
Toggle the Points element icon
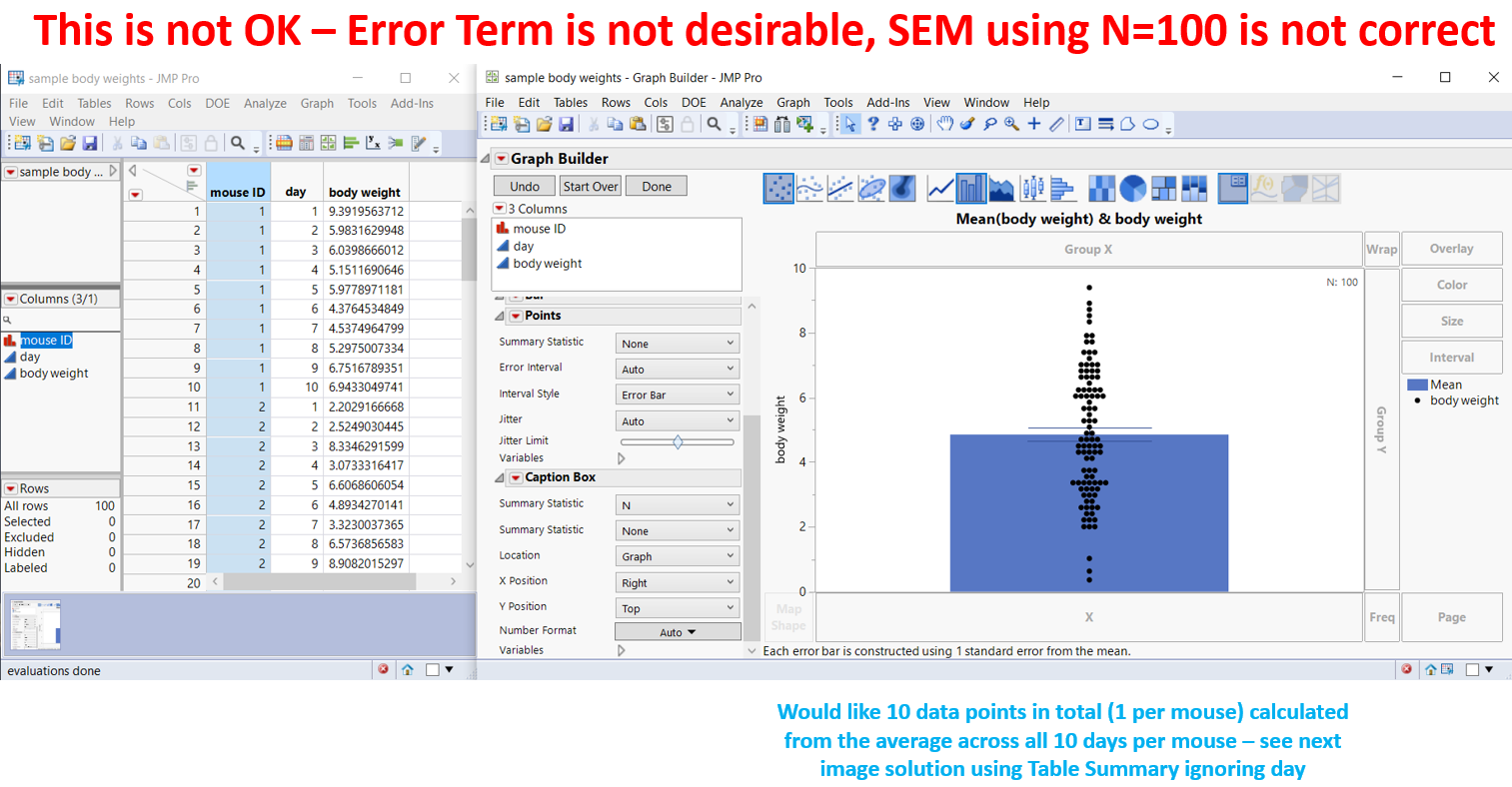[x=778, y=188]
